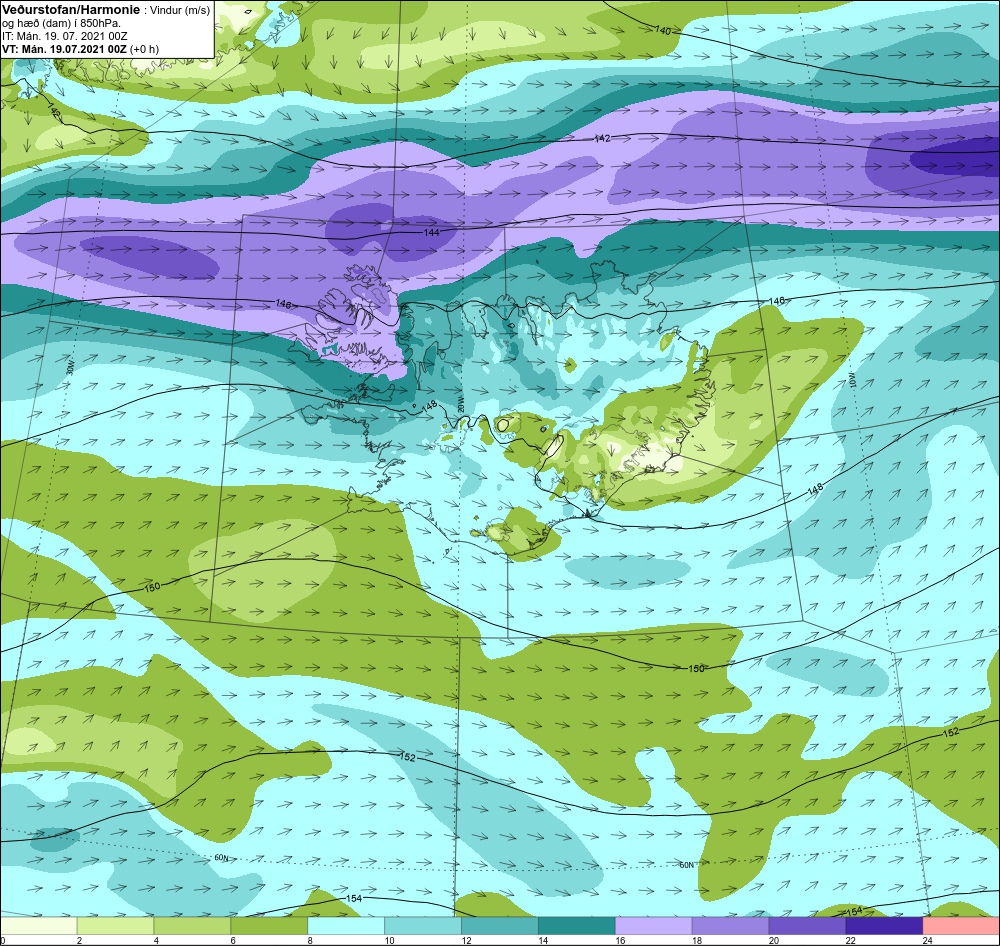The height and width of the screenshot is (946, 1000).
Task: Click the pale yellow 0–2 m/s legend swatch
Action: [x=38, y=926]
